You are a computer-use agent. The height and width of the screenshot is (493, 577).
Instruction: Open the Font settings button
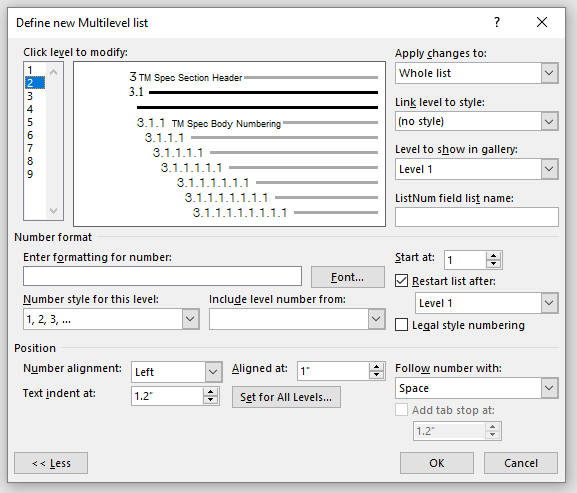pos(348,277)
